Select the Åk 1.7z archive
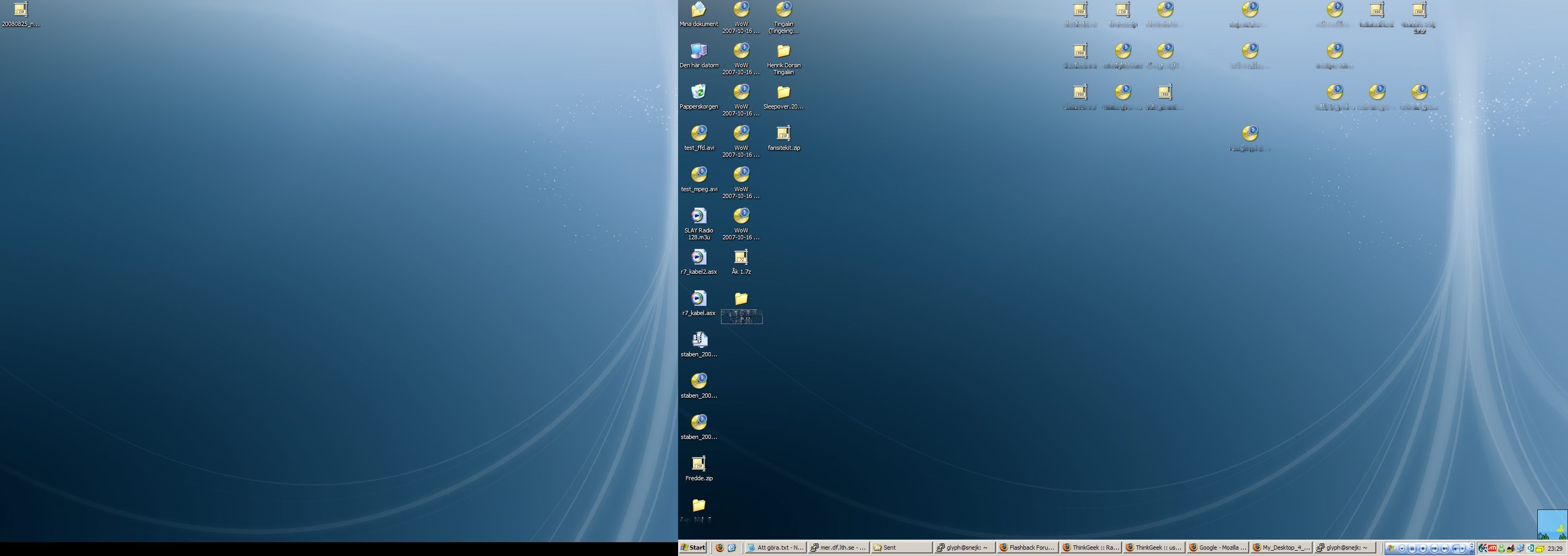 coord(741,263)
